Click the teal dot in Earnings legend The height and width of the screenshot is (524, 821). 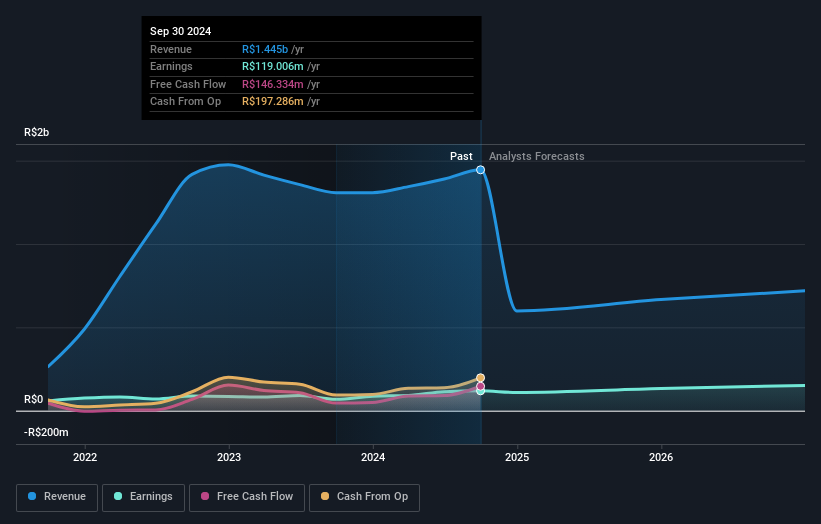point(118,496)
